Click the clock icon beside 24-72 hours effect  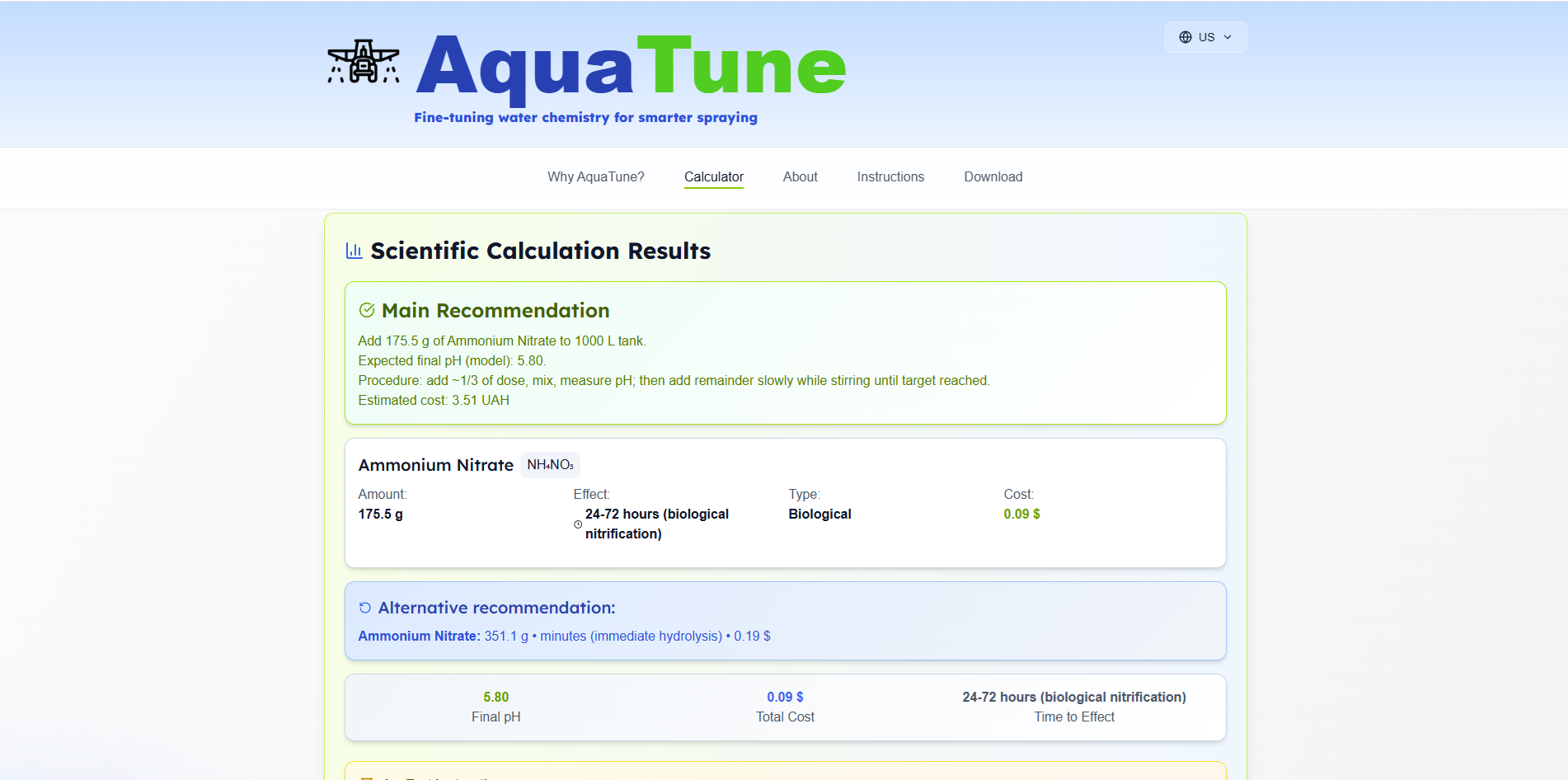[x=578, y=524]
